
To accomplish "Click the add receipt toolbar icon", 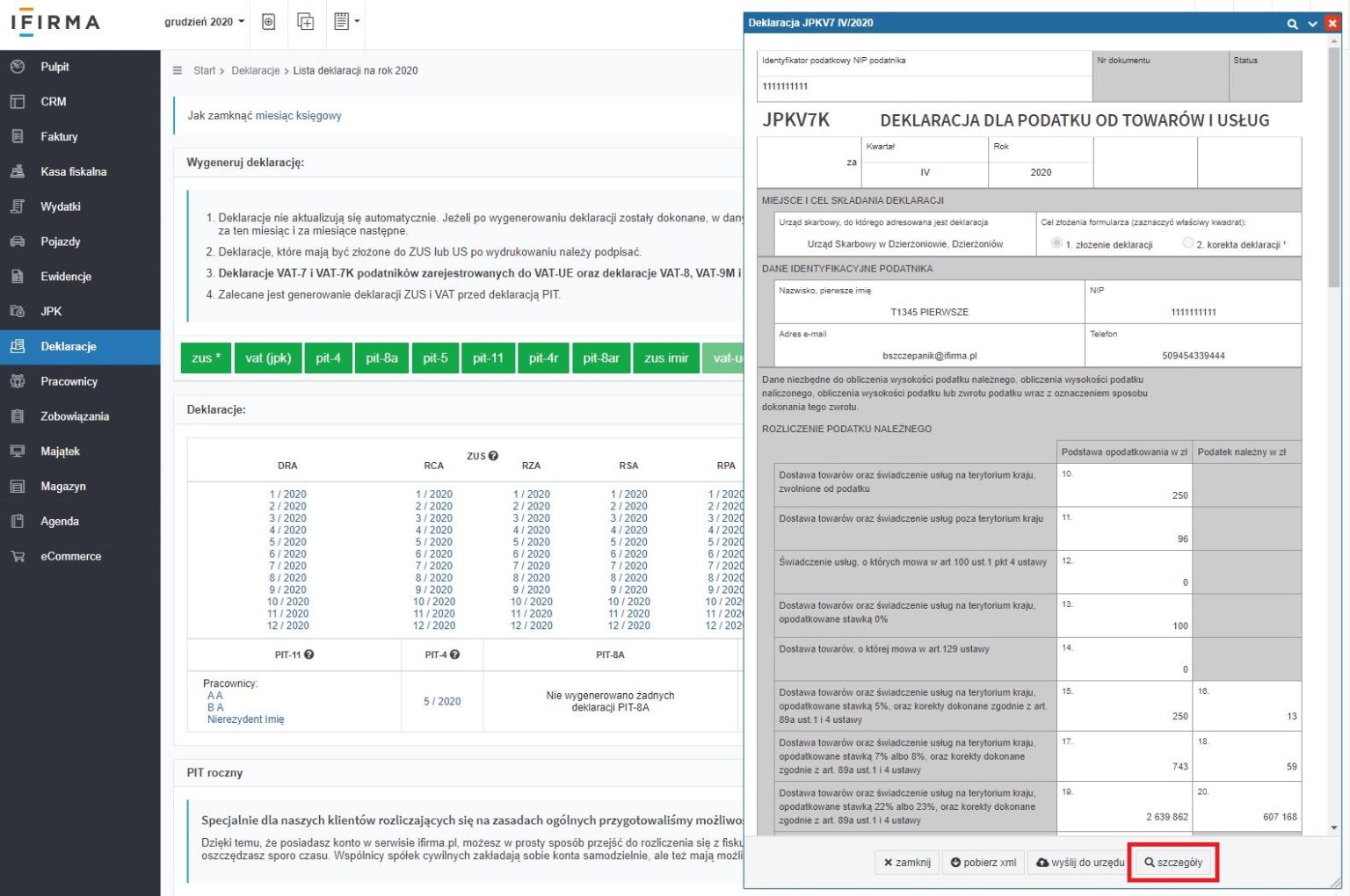I will 269,22.
